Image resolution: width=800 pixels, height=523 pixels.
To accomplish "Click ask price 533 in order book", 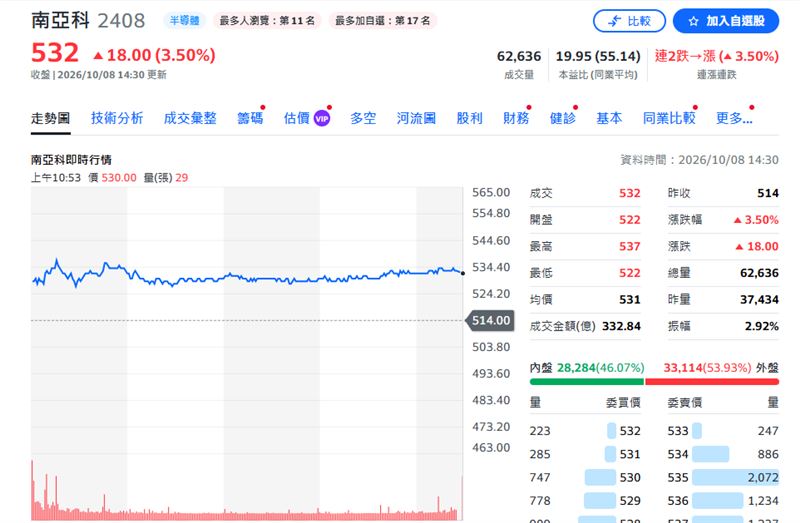I will [678, 431].
